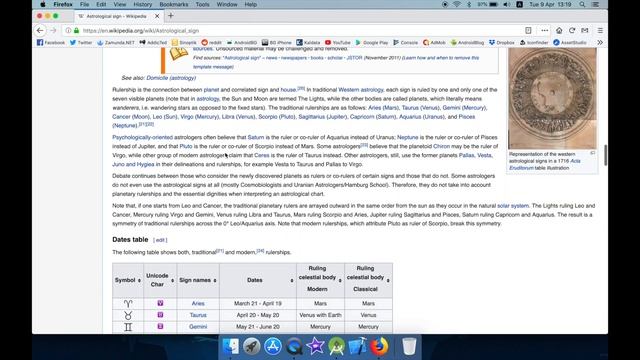
Task: Click the page vertical scrollbar thumb
Action: [x=605, y=155]
